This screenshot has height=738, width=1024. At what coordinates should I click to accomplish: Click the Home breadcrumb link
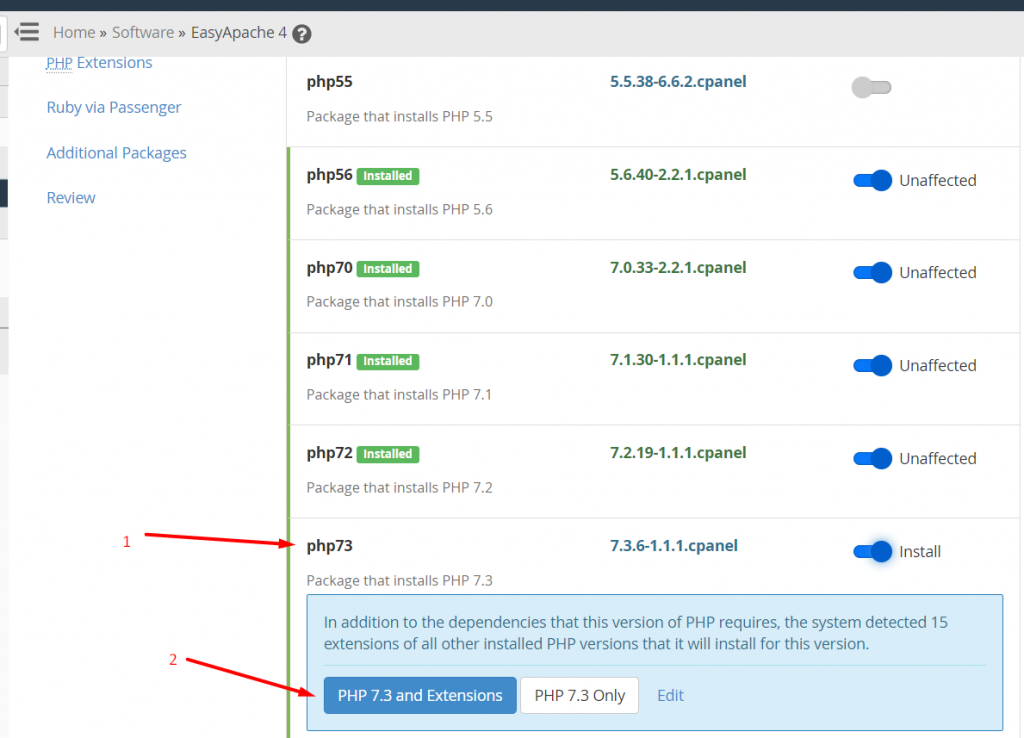click(x=74, y=32)
